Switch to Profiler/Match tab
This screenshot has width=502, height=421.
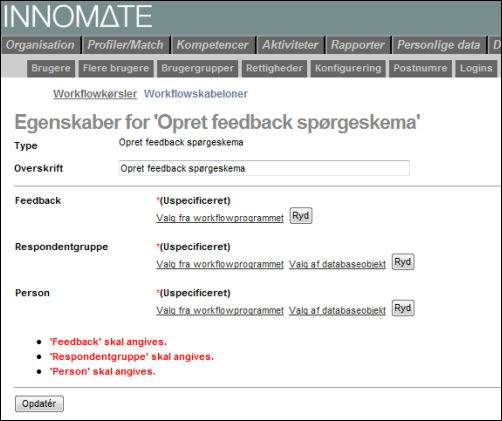126,45
